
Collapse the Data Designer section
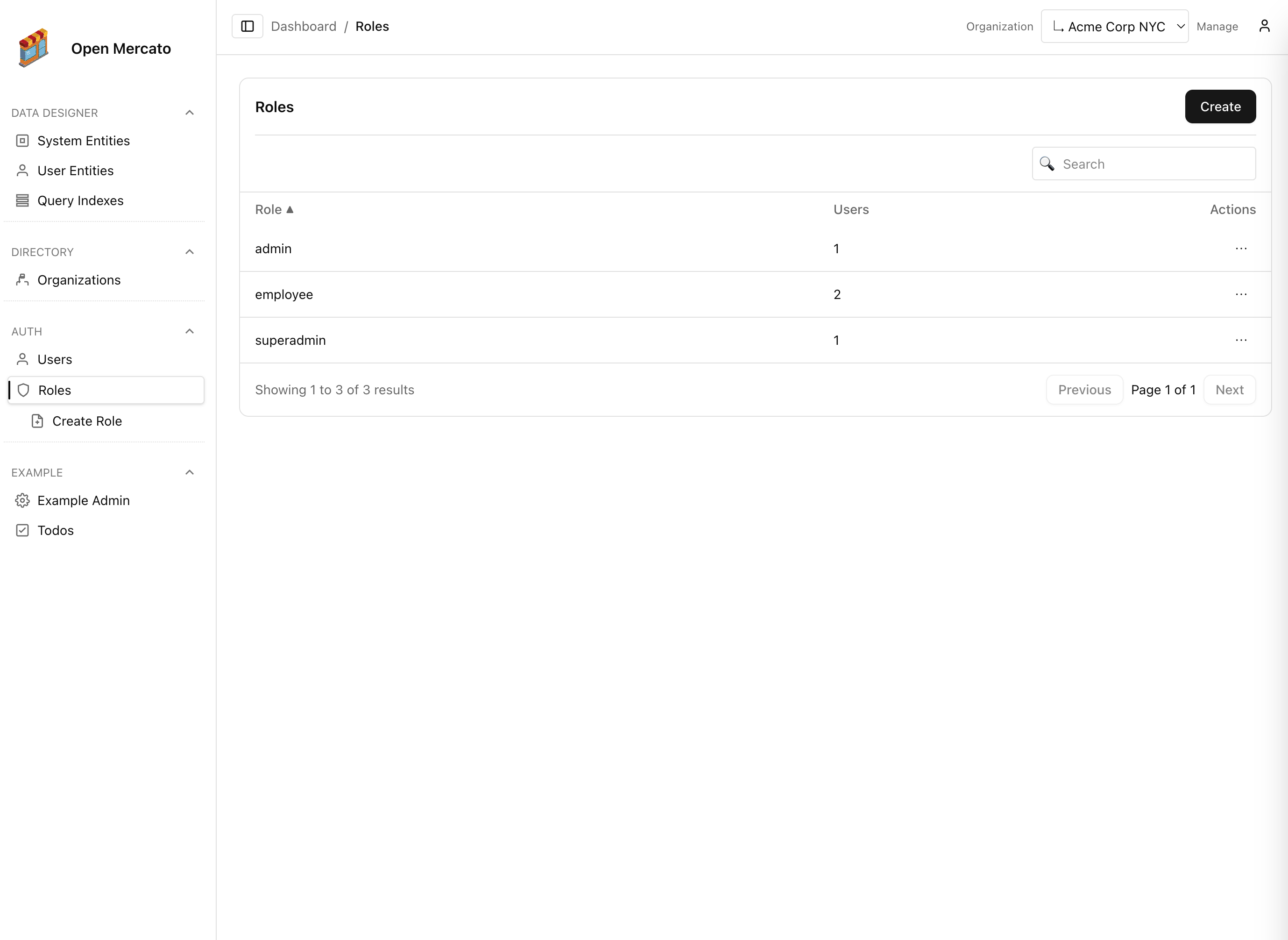[189, 112]
